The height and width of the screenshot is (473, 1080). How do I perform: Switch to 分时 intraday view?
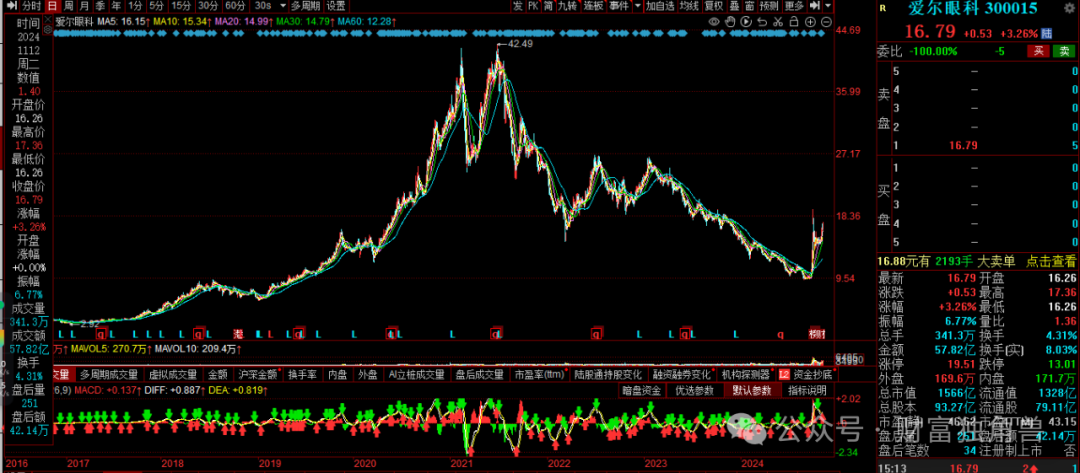[x=31, y=6]
